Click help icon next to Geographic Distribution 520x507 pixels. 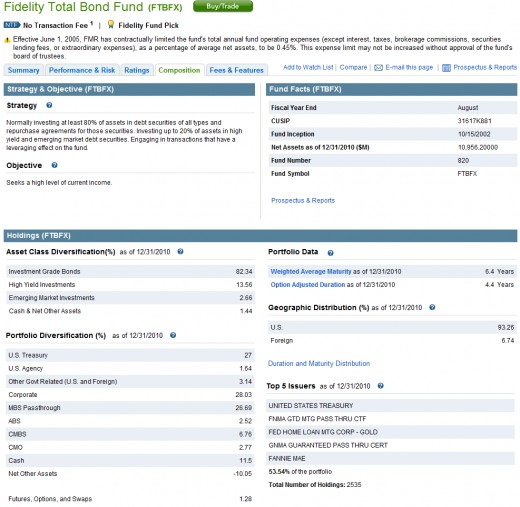[432, 307]
